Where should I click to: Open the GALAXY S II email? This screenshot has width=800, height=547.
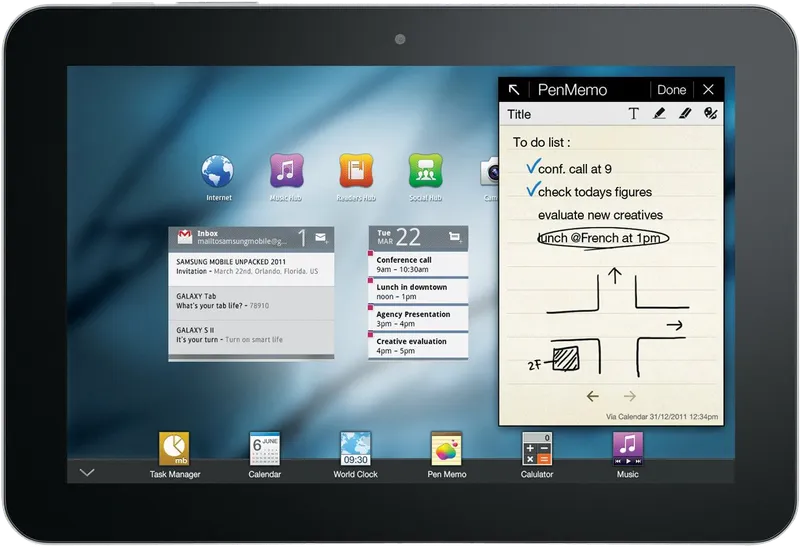click(252, 335)
